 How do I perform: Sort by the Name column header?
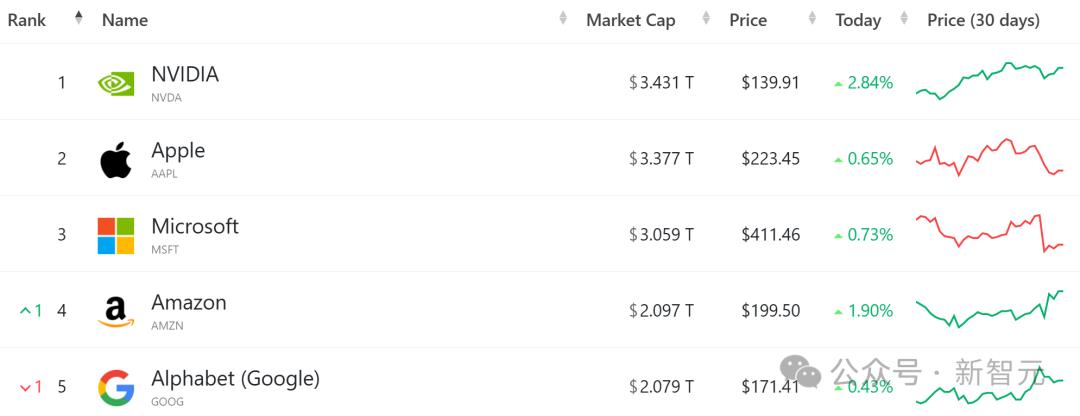click(x=125, y=20)
